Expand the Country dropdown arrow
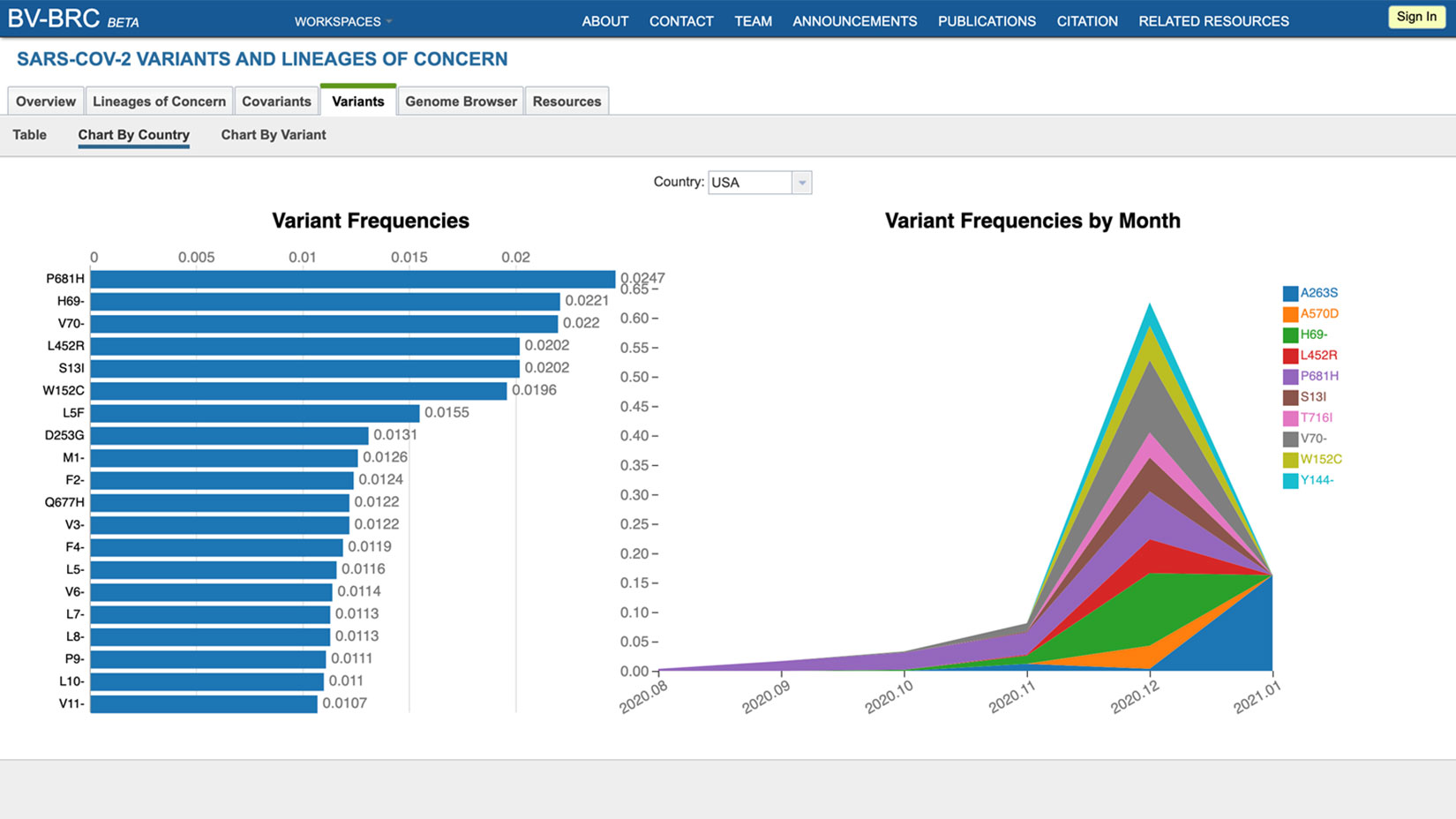This screenshot has width=1456, height=819. pyautogui.click(x=801, y=183)
